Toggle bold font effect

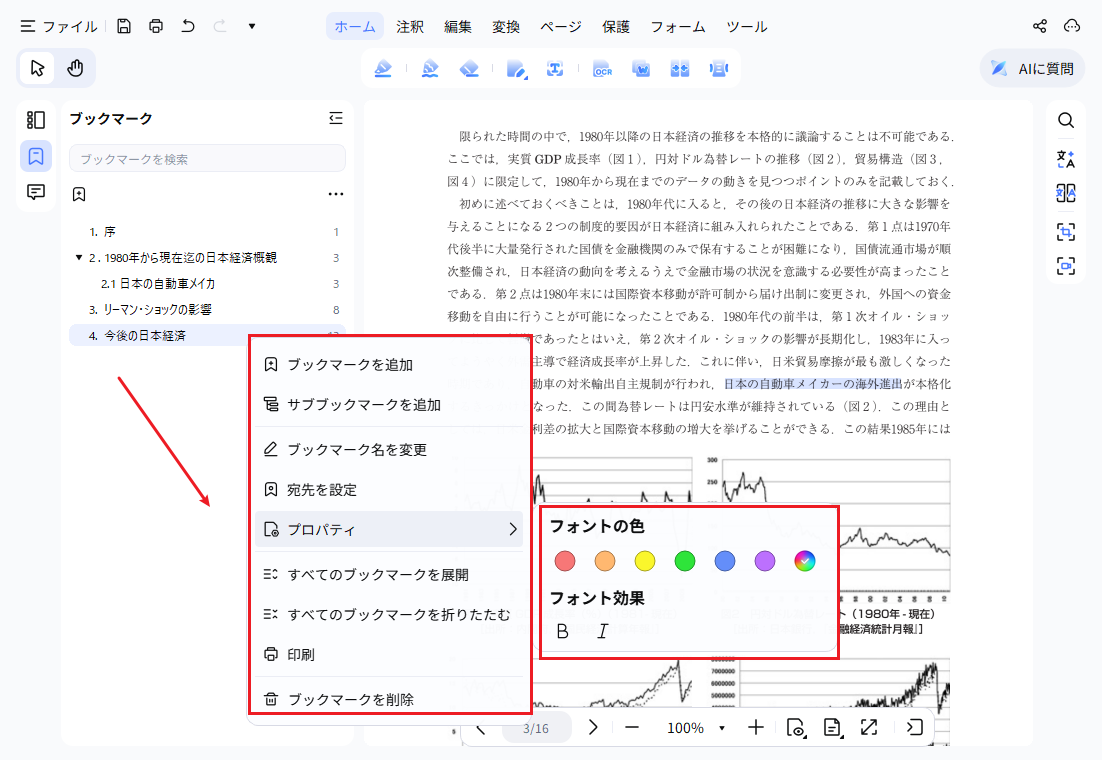pos(562,631)
